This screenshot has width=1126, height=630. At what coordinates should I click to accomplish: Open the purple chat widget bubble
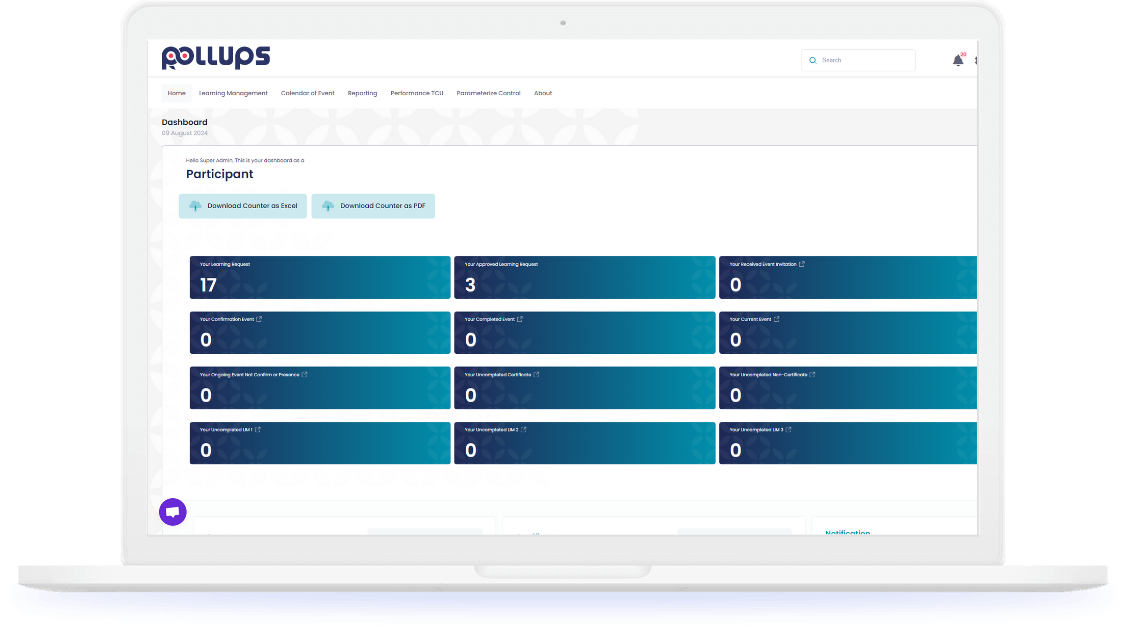(x=173, y=512)
